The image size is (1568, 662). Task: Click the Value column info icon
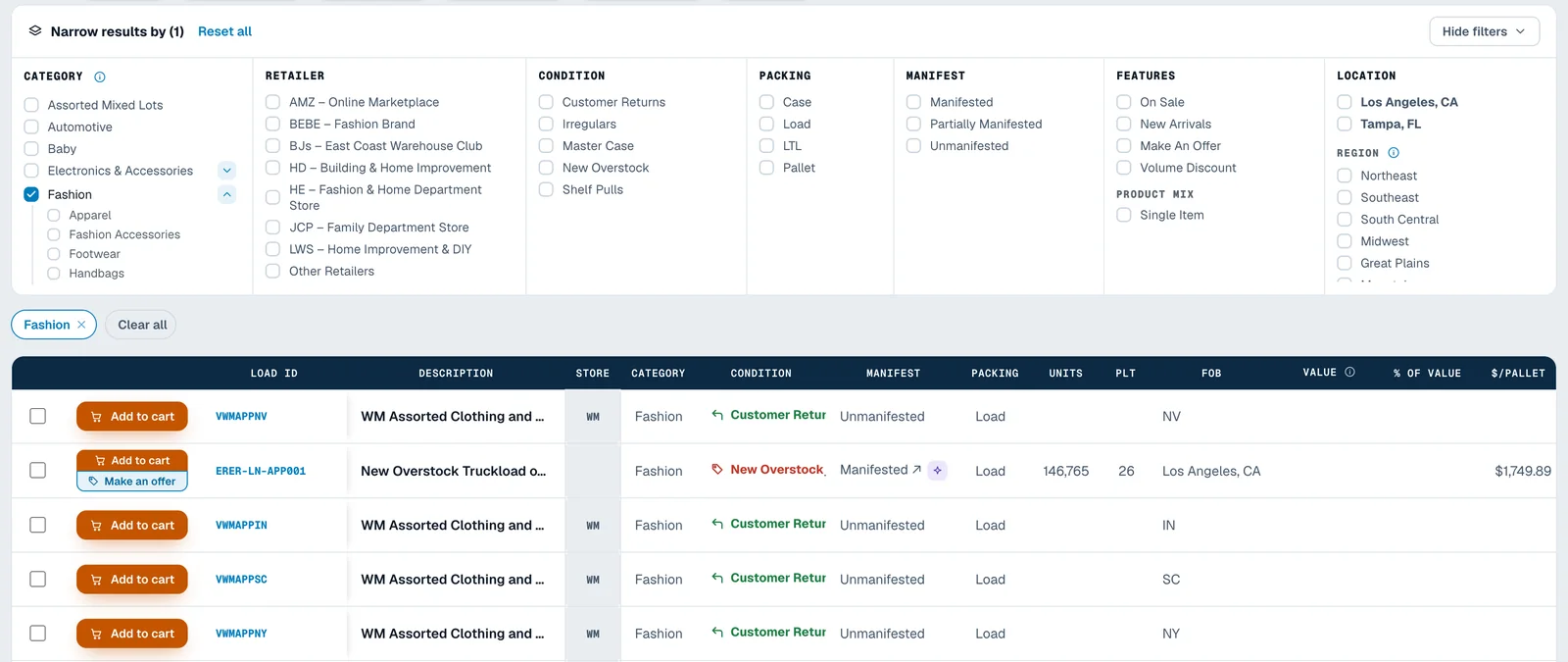tap(1349, 373)
